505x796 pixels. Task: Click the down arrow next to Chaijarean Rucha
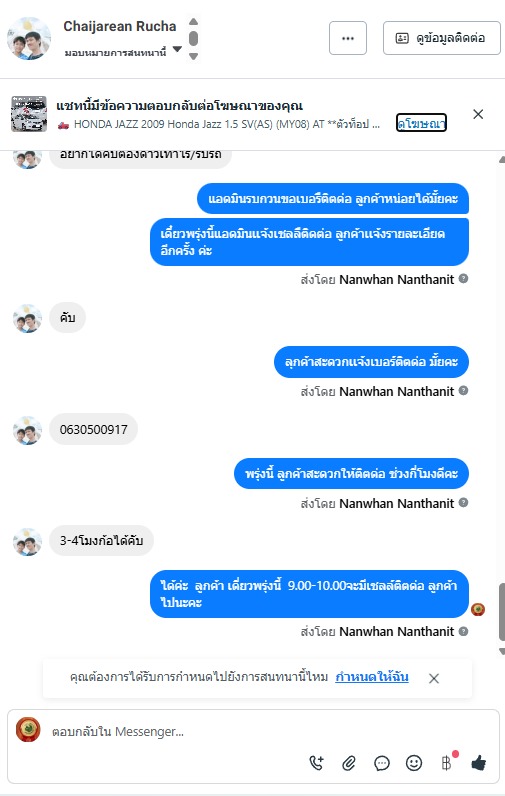click(x=193, y=56)
